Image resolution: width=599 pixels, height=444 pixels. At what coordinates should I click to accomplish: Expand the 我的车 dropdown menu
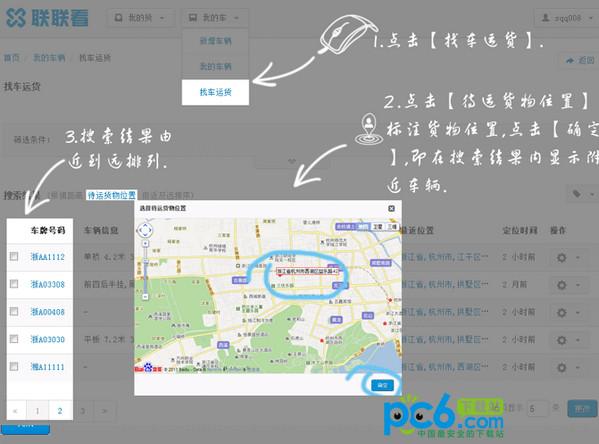[215, 18]
